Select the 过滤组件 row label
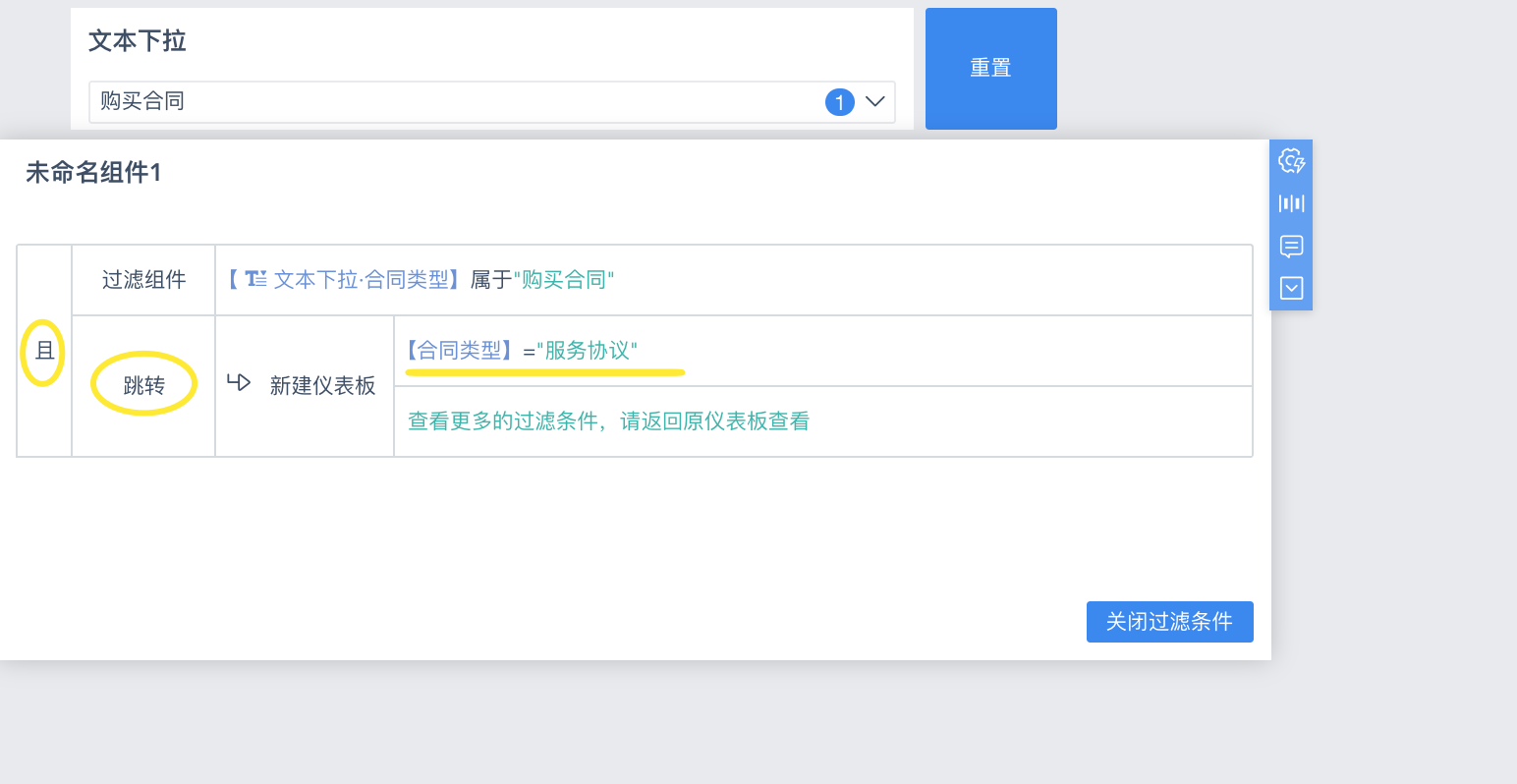 point(143,280)
